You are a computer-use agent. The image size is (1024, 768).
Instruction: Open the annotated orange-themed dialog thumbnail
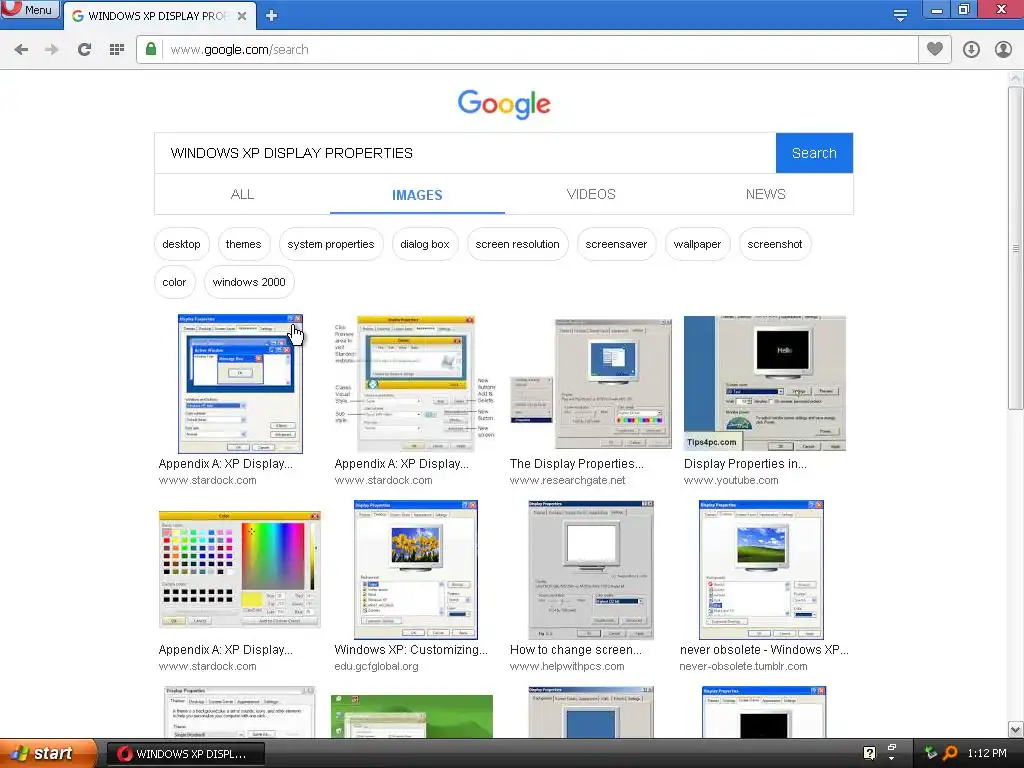[x=415, y=383]
